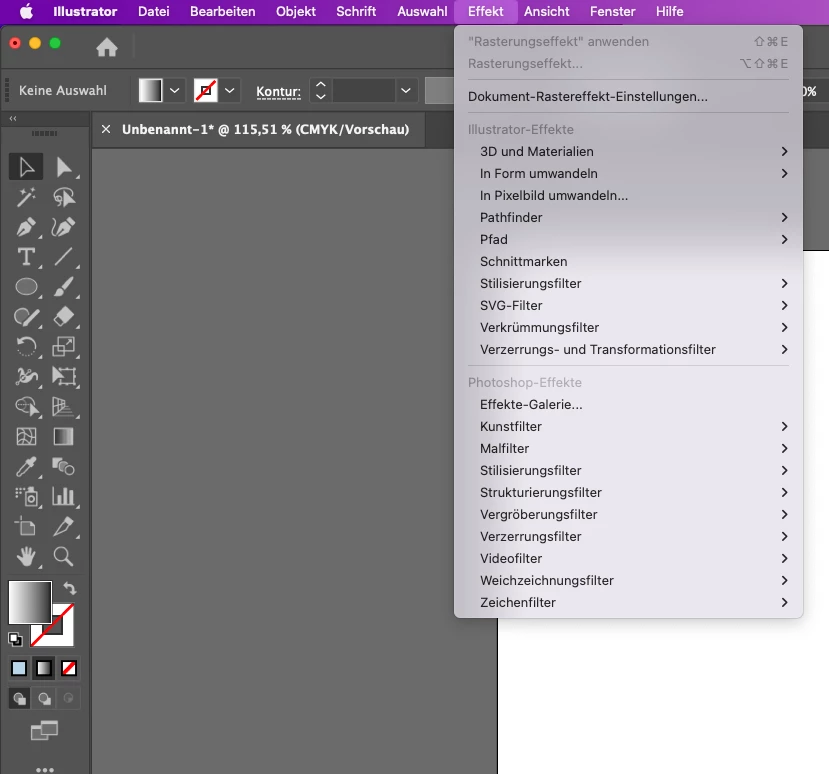Open stroke swatch dropdown arrow
The height and width of the screenshot is (774, 829).
click(x=229, y=90)
